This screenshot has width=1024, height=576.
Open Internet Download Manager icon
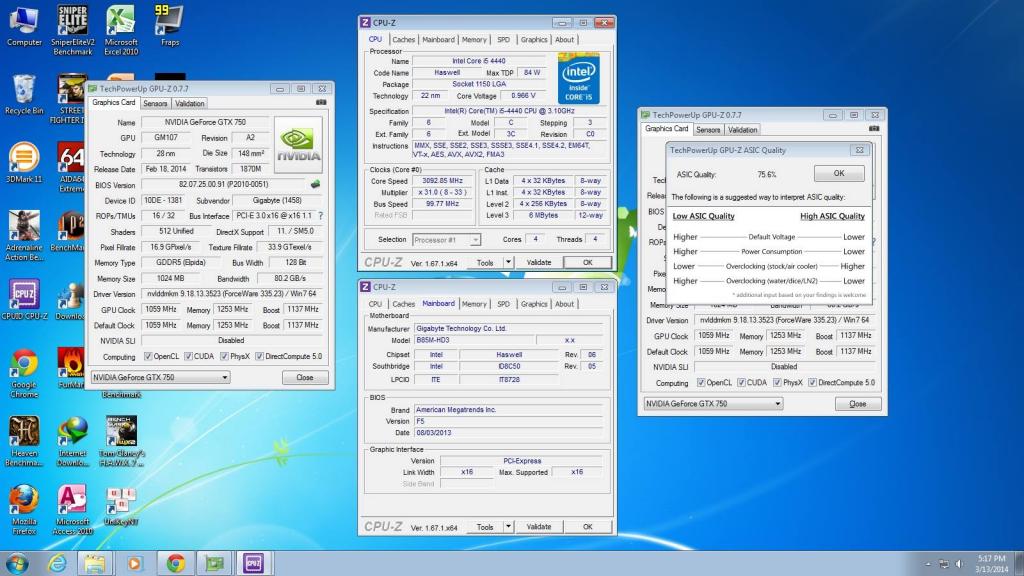(72, 441)
